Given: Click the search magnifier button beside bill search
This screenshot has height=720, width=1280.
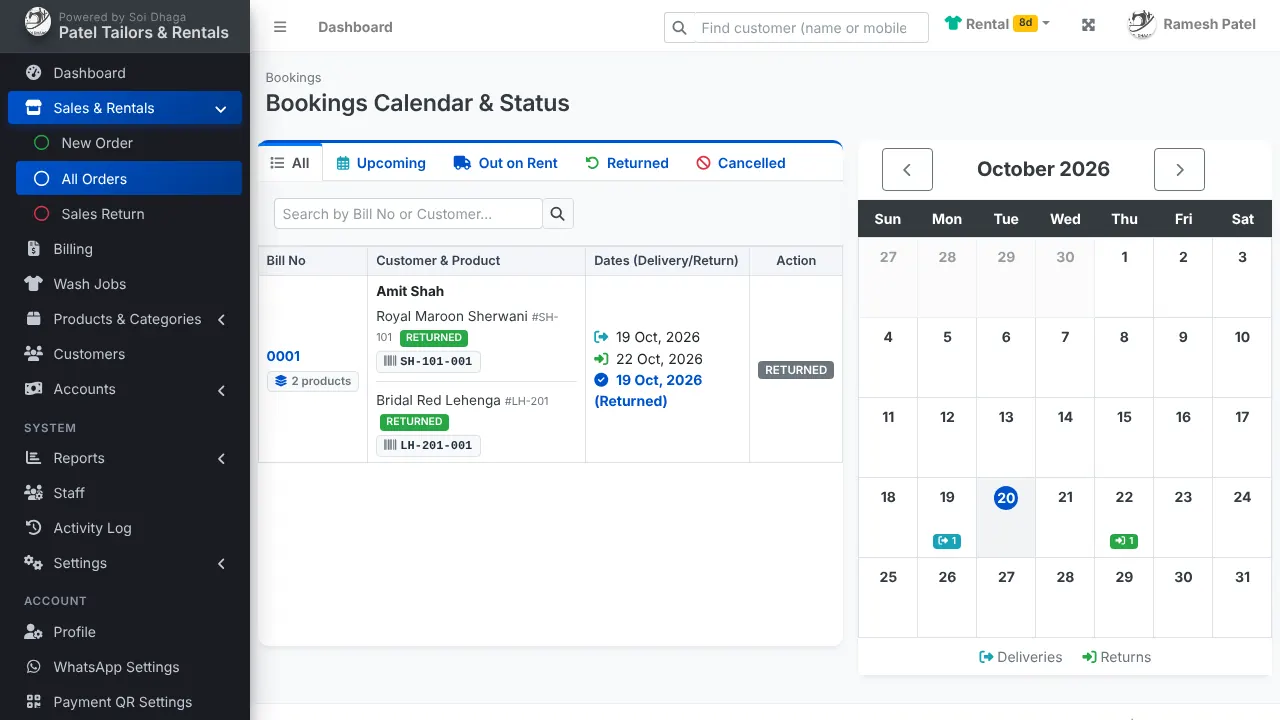Looking at the screenshot, I should 558,214.
